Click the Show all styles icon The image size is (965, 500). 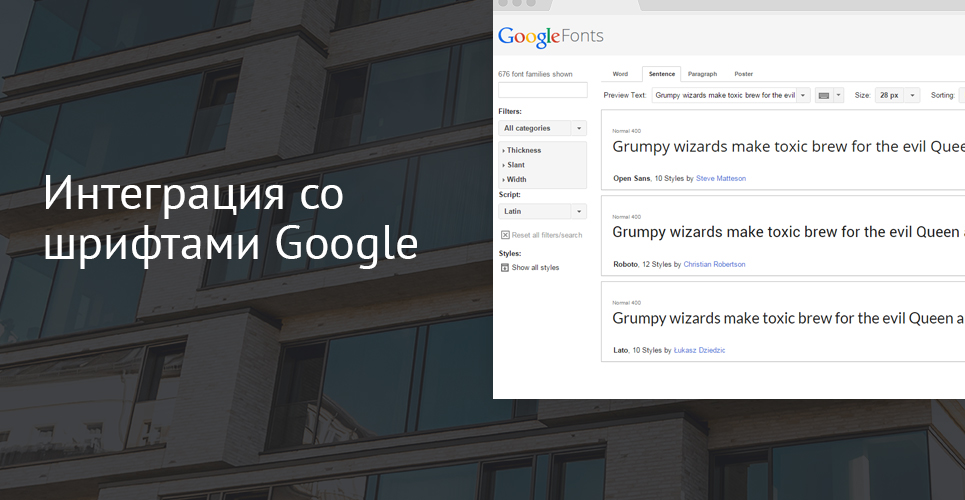(505, 268)
